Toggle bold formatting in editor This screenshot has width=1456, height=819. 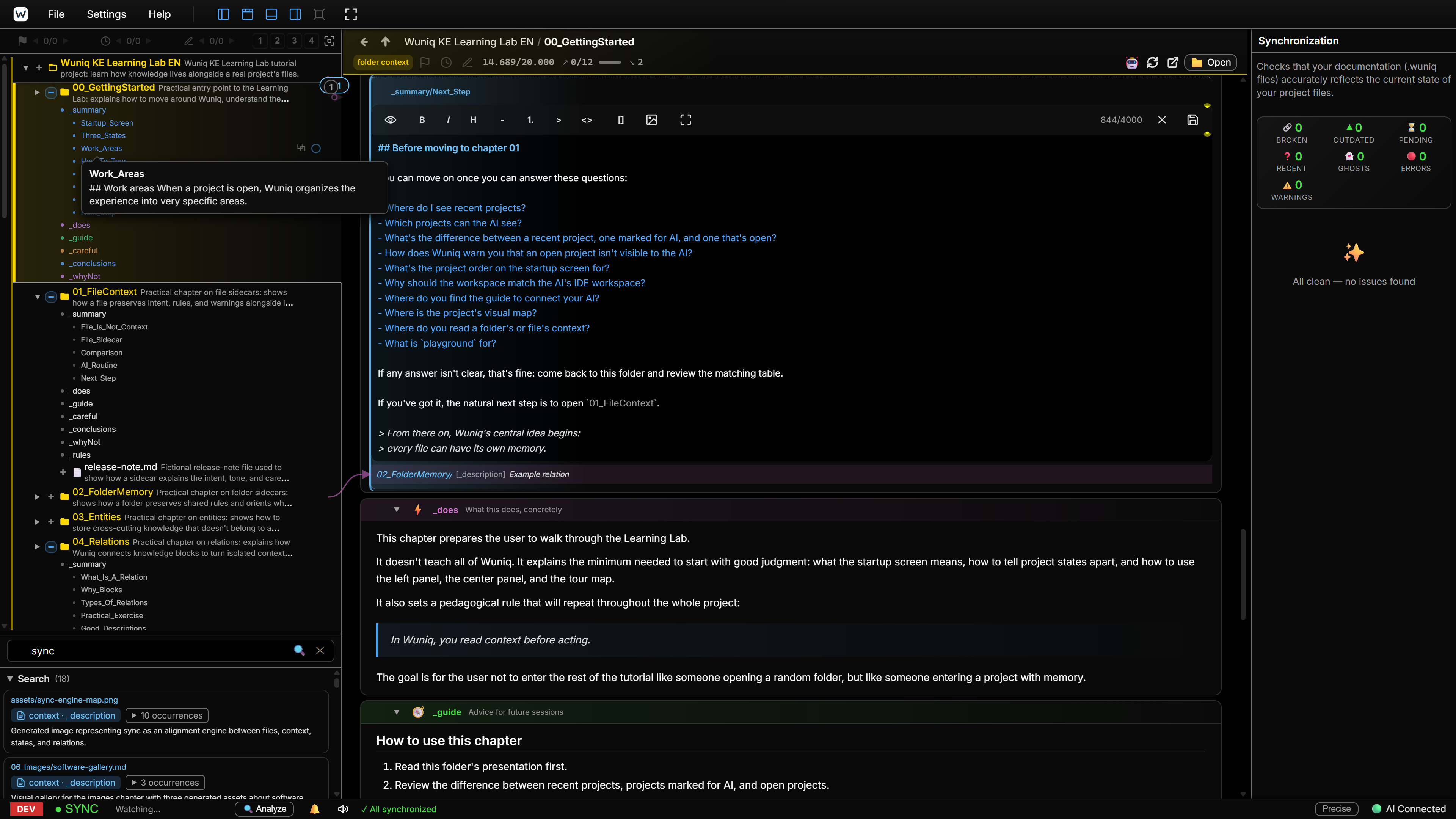coord(422,120)
